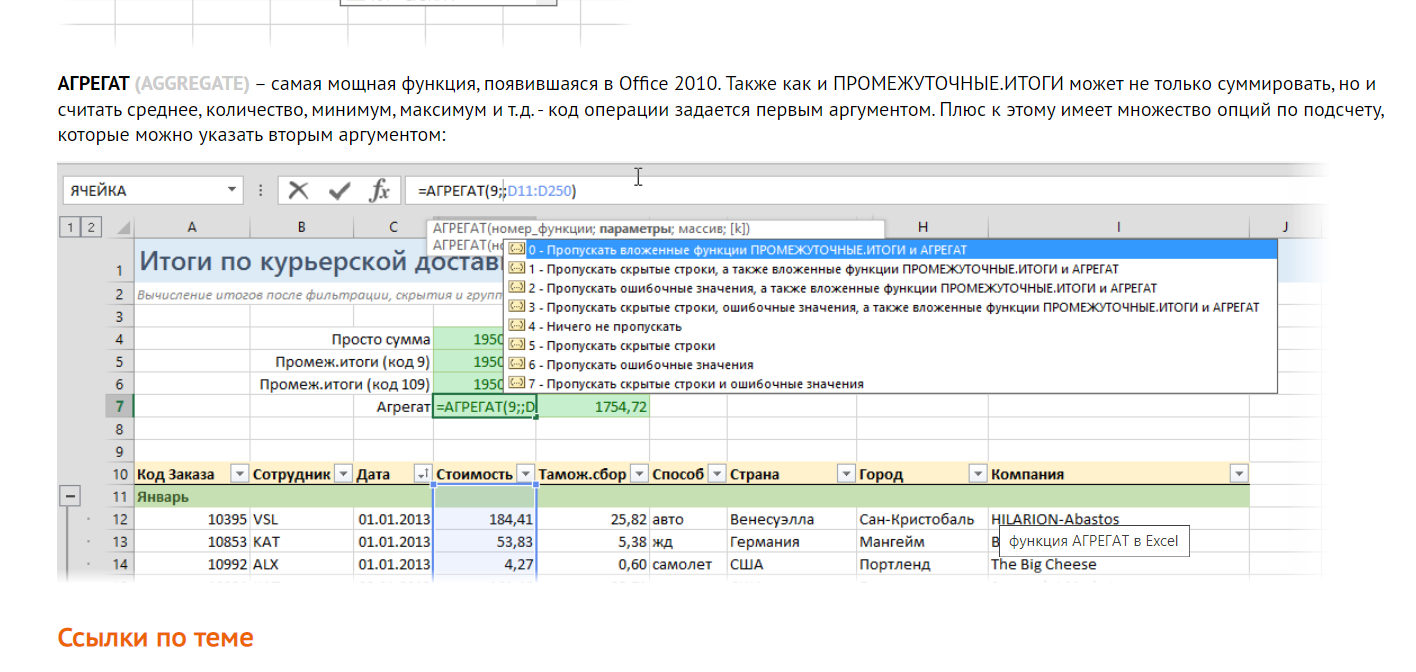Click order code 10992 cell
The height and width of the screenshot is (672, 1416).
191,564
